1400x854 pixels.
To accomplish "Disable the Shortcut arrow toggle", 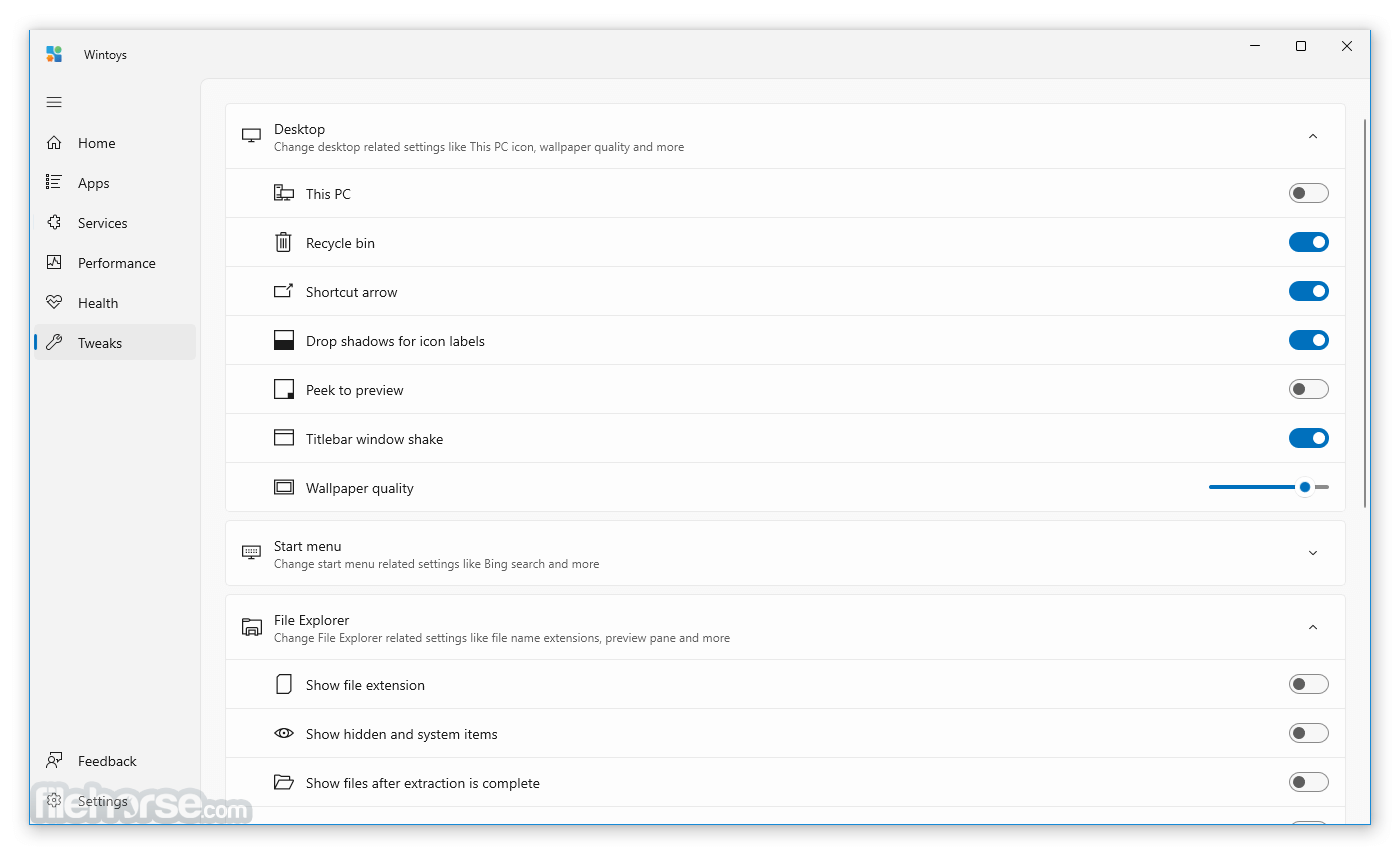I will pyautogui.click(x=1308, y=291).
